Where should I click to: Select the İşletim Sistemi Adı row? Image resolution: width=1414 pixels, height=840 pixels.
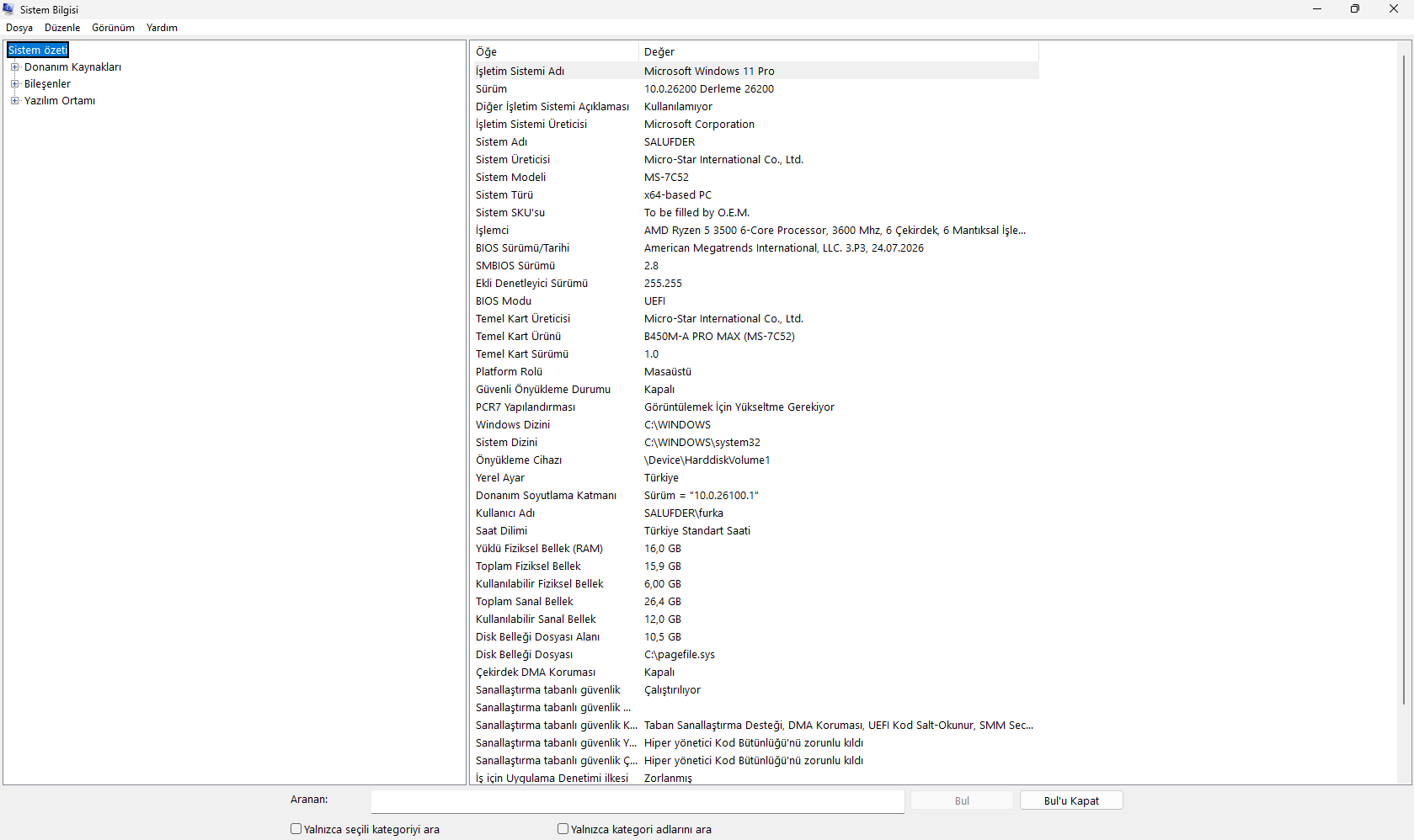click(755, 72)
